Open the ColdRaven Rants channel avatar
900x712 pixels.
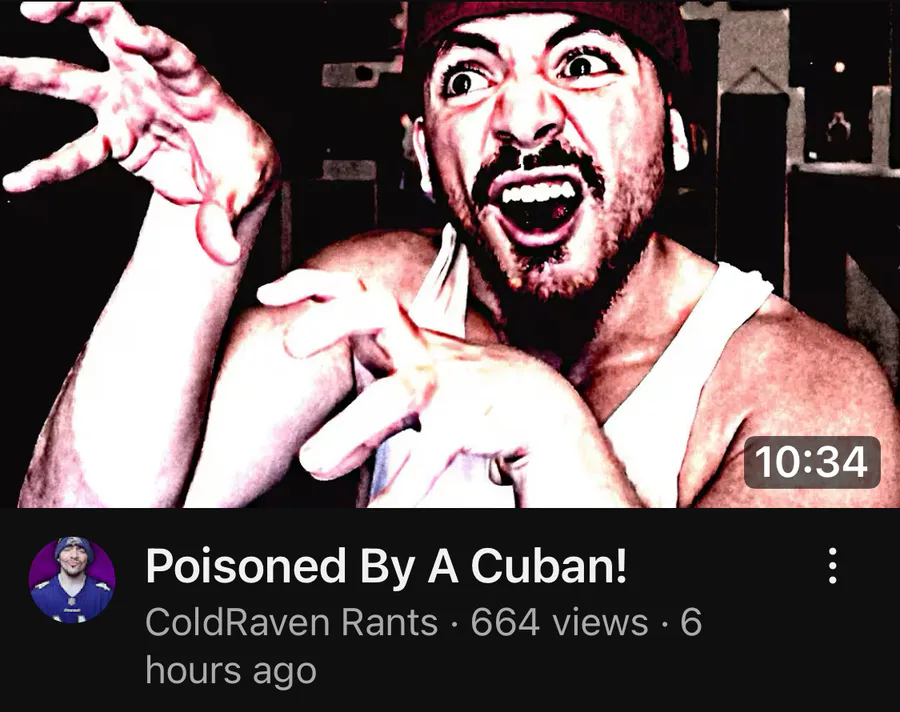click(72, 581)
